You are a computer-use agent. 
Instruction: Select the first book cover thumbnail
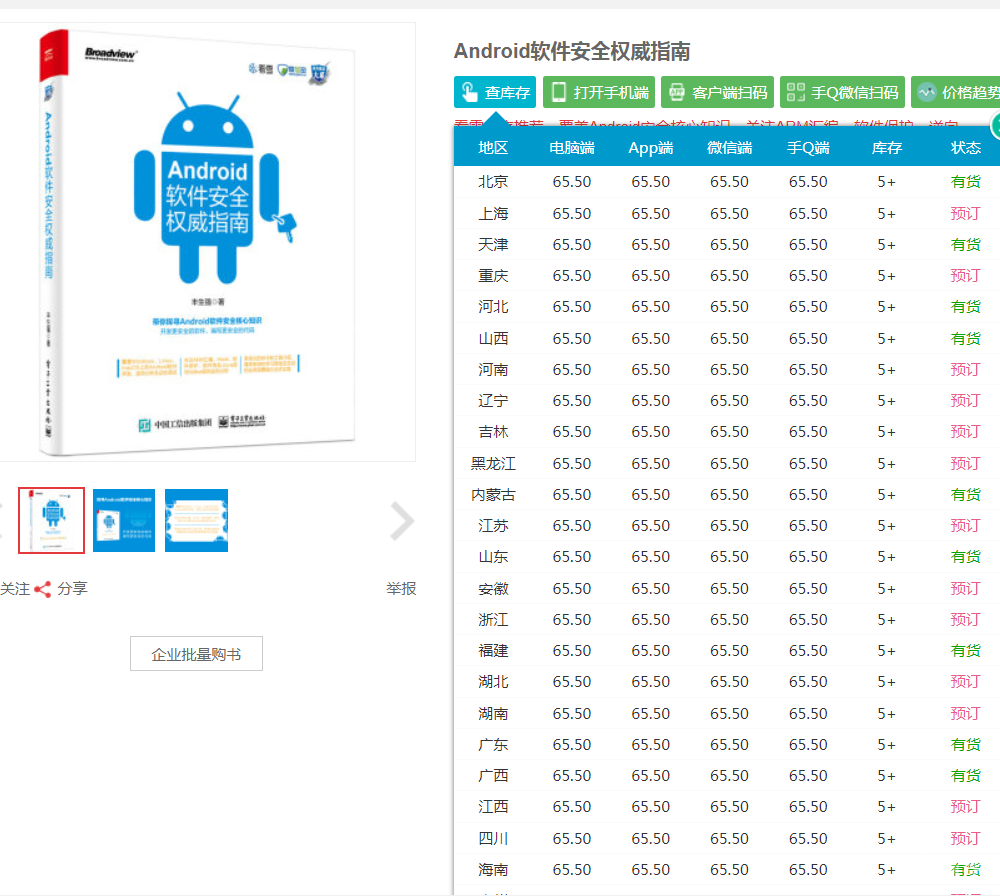(52, 520)
